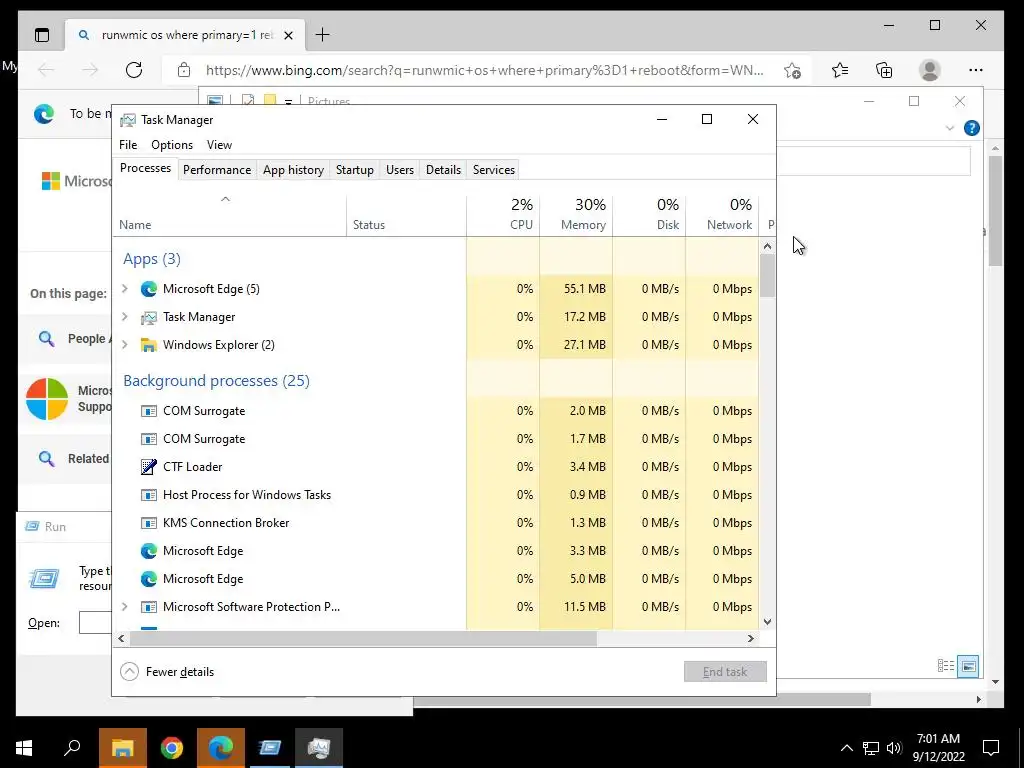Click the Apps (3) group header
The height and width of the screenshot is (768, 1024).
pyautogui.click(x=152, y=259)
